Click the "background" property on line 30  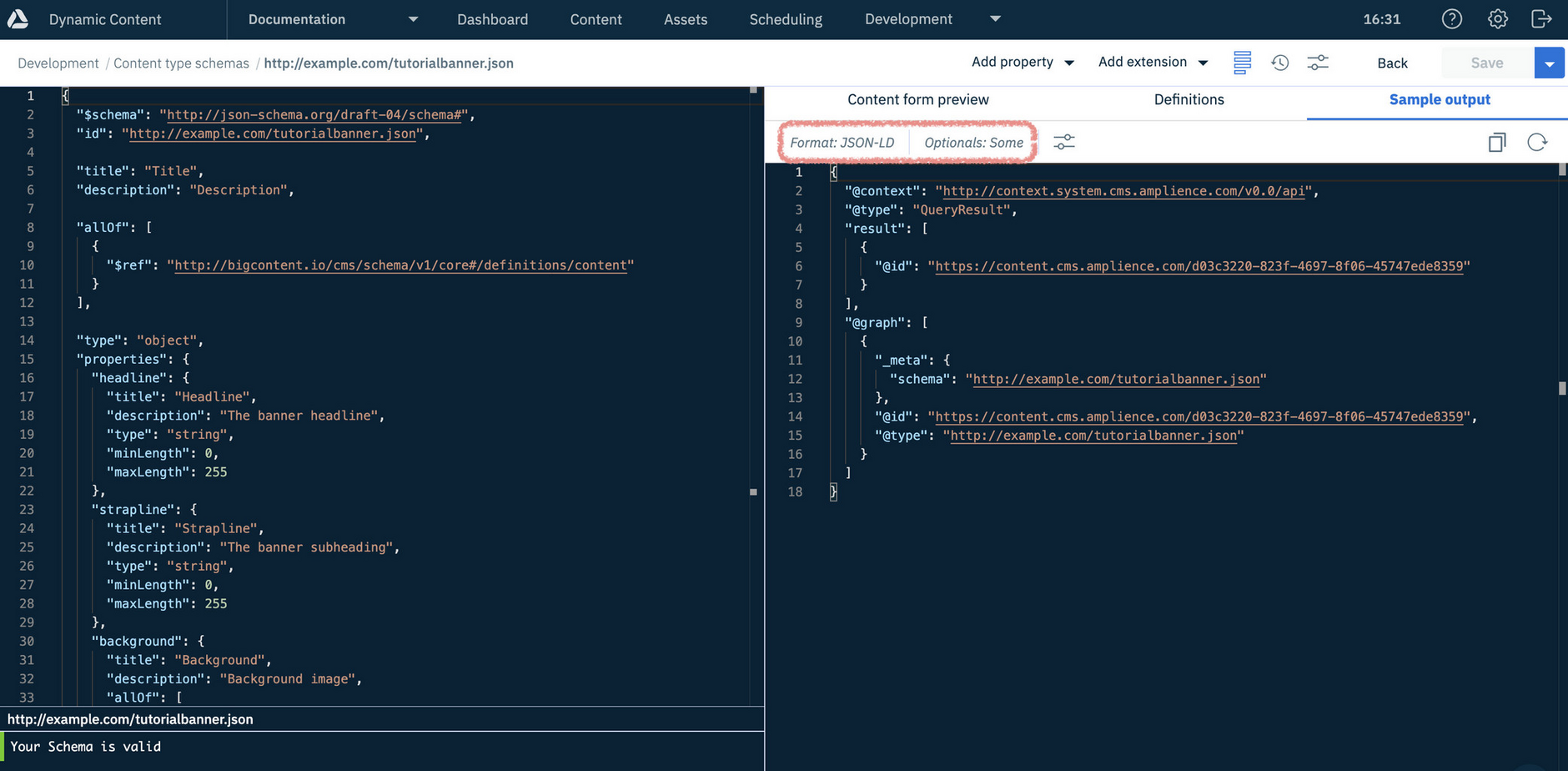click(136, 642)
